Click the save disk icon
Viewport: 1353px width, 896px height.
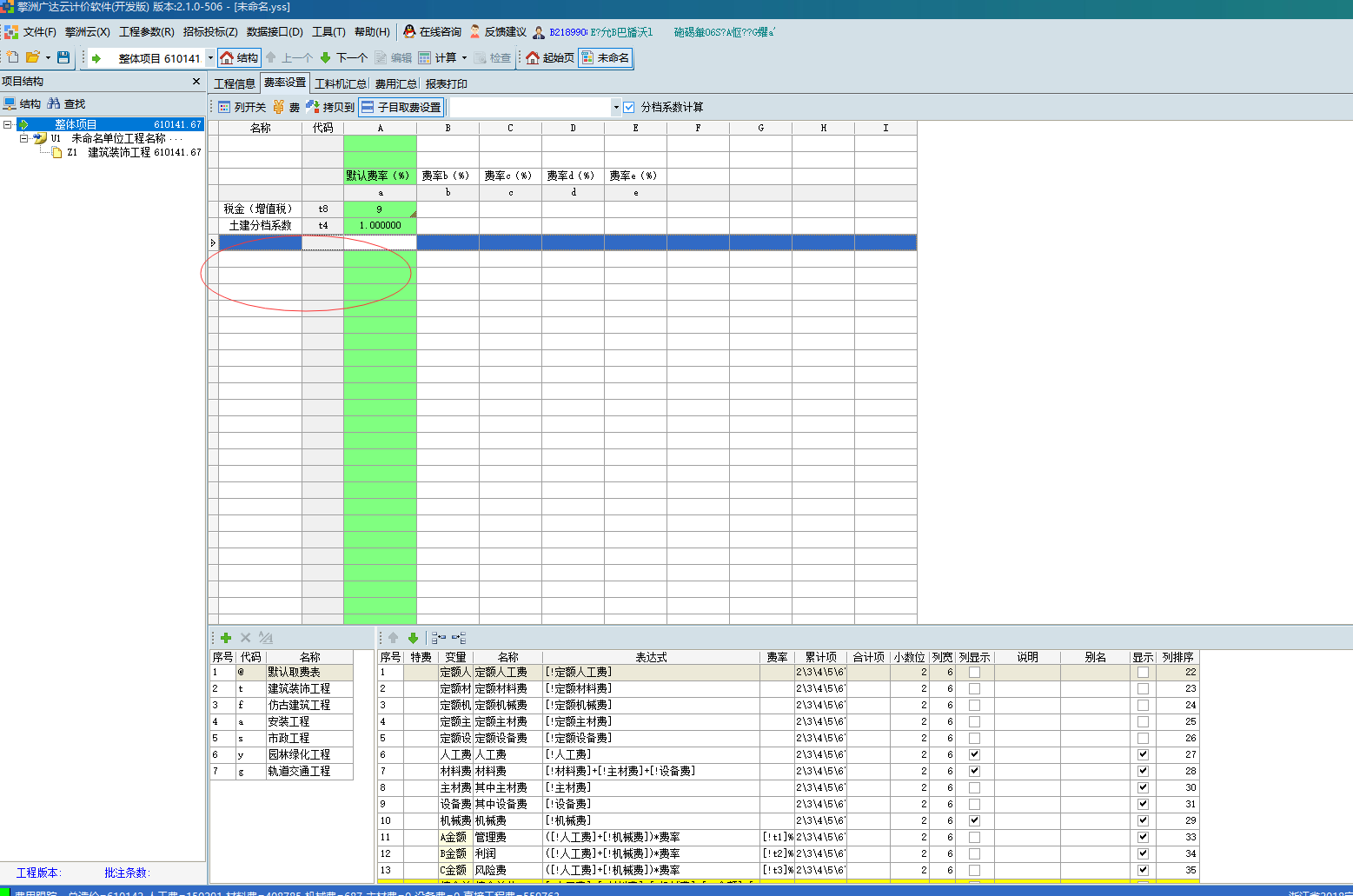(63, 57)
